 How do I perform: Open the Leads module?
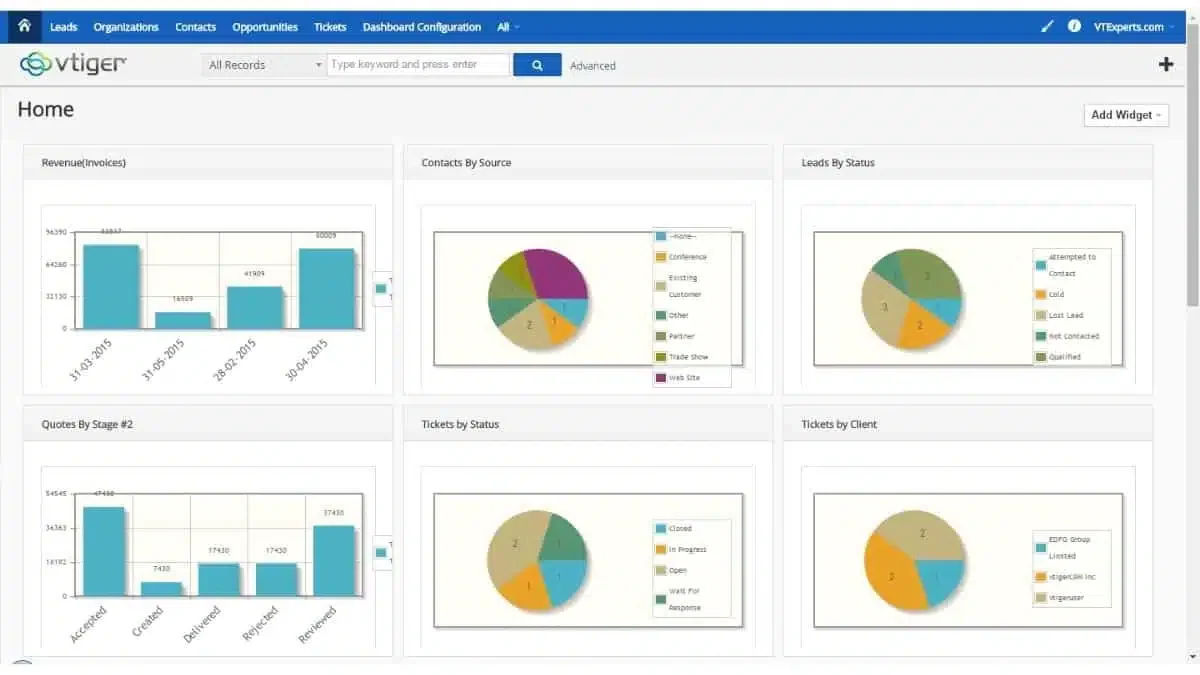(x=63, y=27)
